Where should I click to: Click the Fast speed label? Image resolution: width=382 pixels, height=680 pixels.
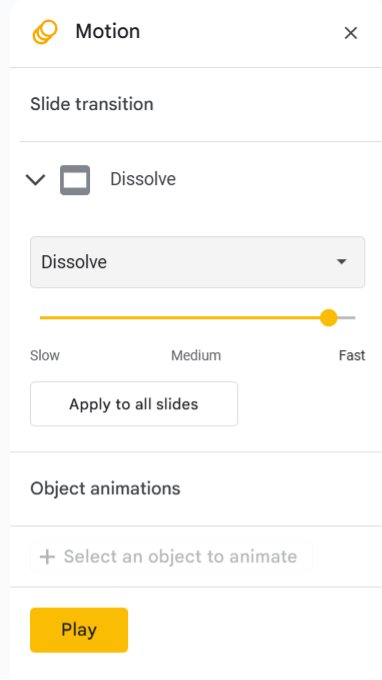pyautogui.click(x=352, y=356)
